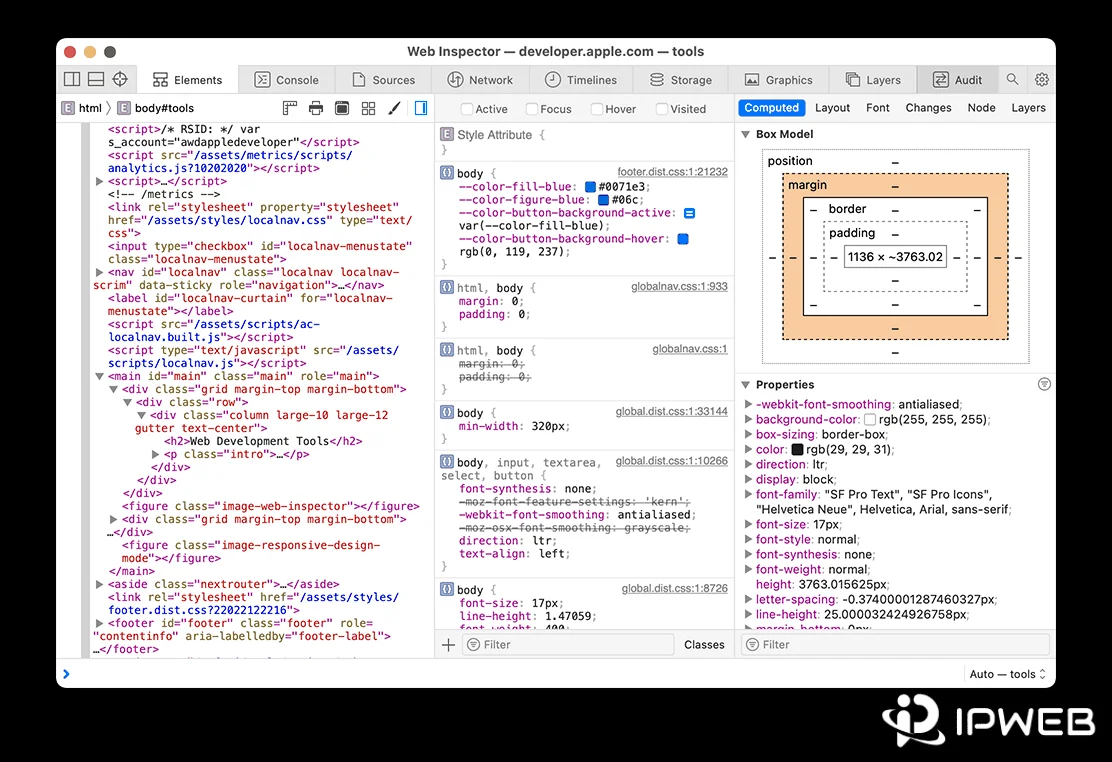Select the Computed sidebar panel
1112x762 pixels.
coord(771,108)
